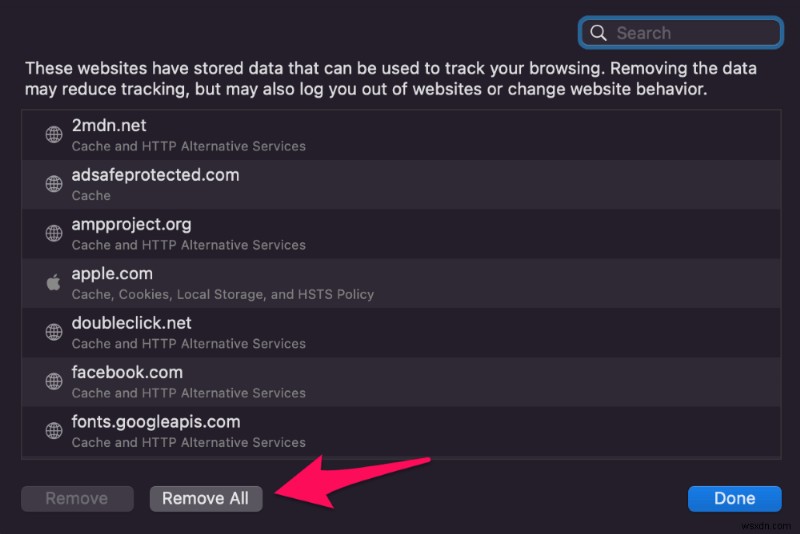
Task: Click the magnifying glass search icon
Action: (598, 33)
